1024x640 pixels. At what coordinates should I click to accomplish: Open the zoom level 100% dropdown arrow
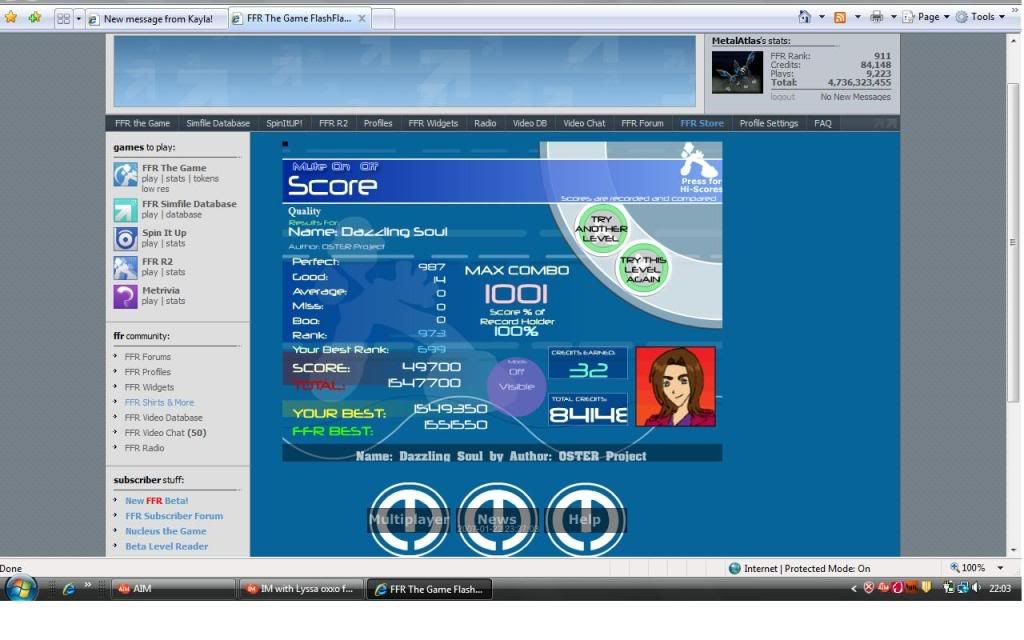click(1000, 568)
